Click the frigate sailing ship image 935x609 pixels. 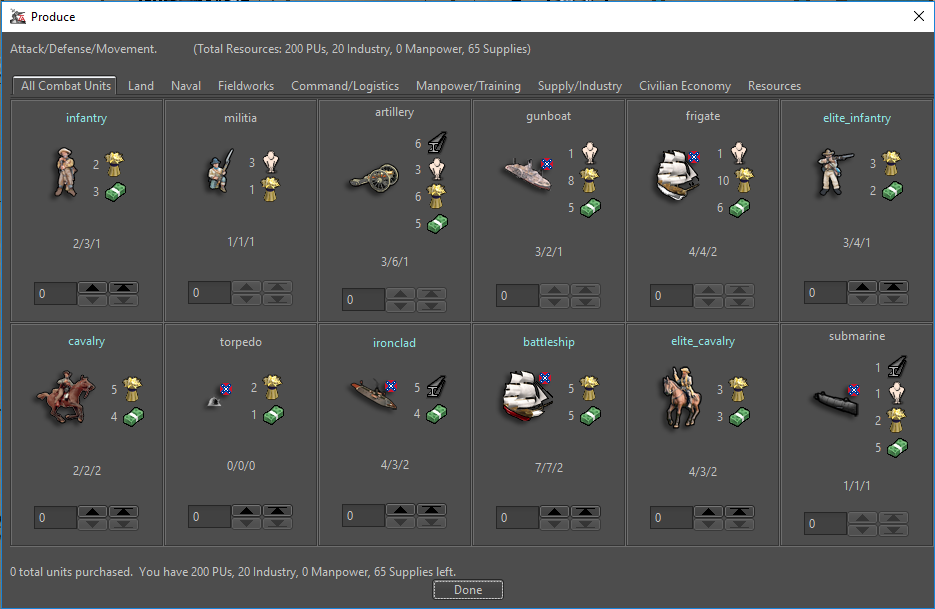click(x=678, y=174)
